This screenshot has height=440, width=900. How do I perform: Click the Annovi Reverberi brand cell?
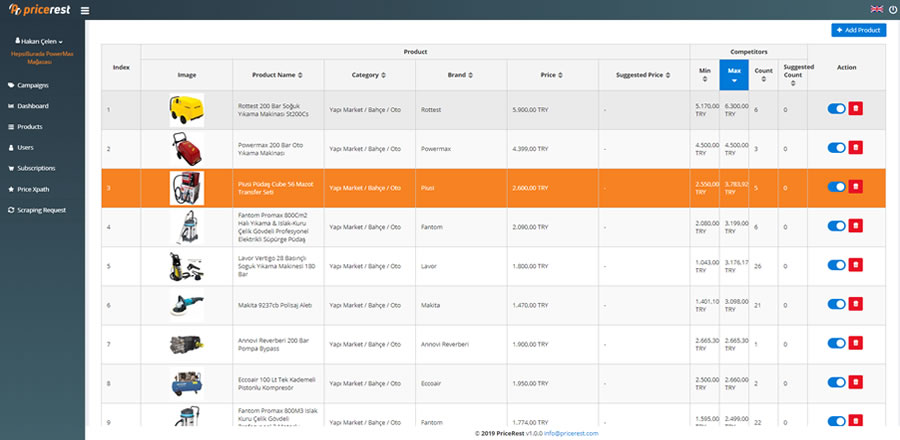pyautogui.click(x=461, y=344)
